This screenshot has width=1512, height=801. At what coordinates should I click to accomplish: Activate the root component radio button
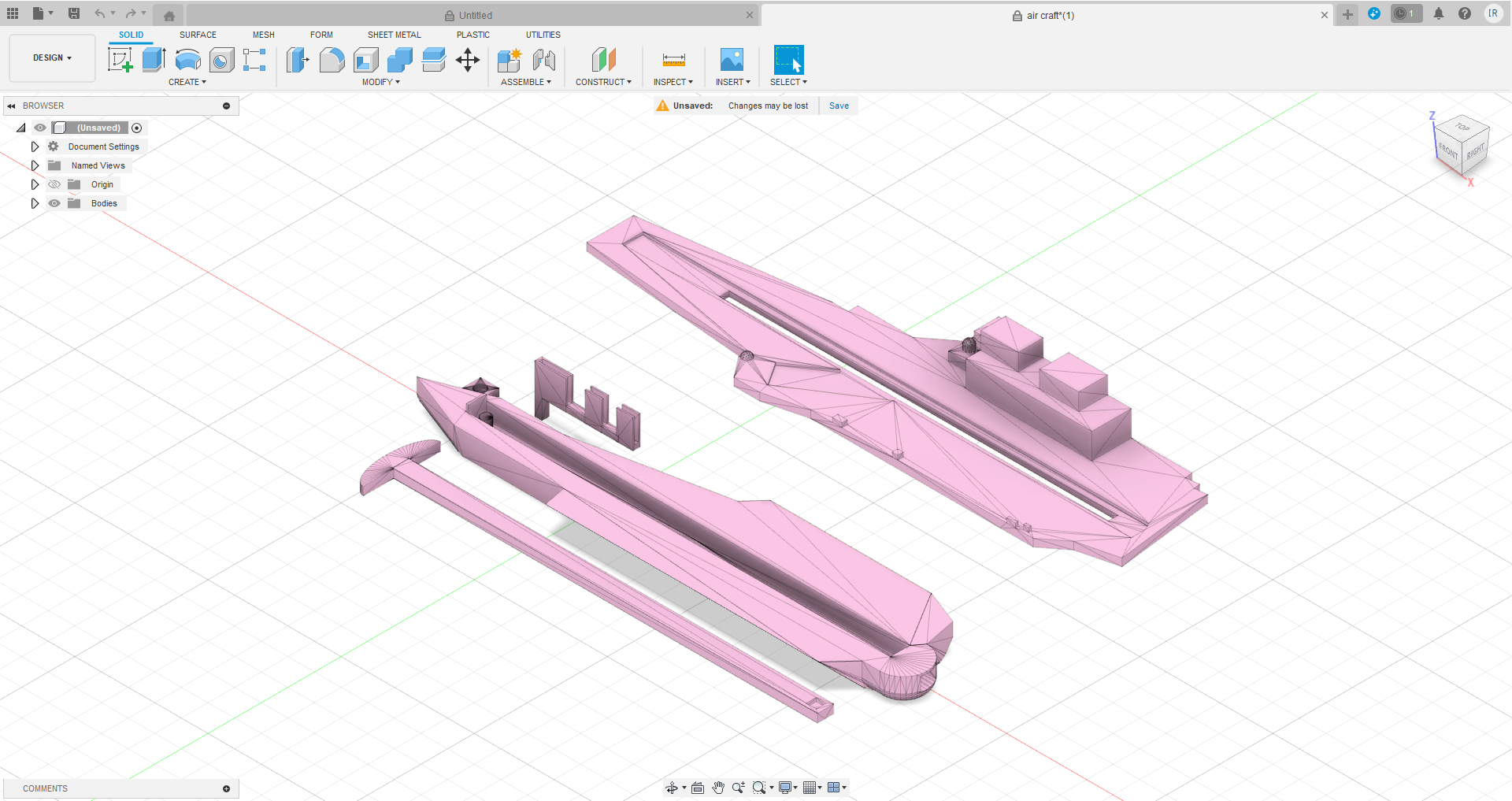point(137,128)
